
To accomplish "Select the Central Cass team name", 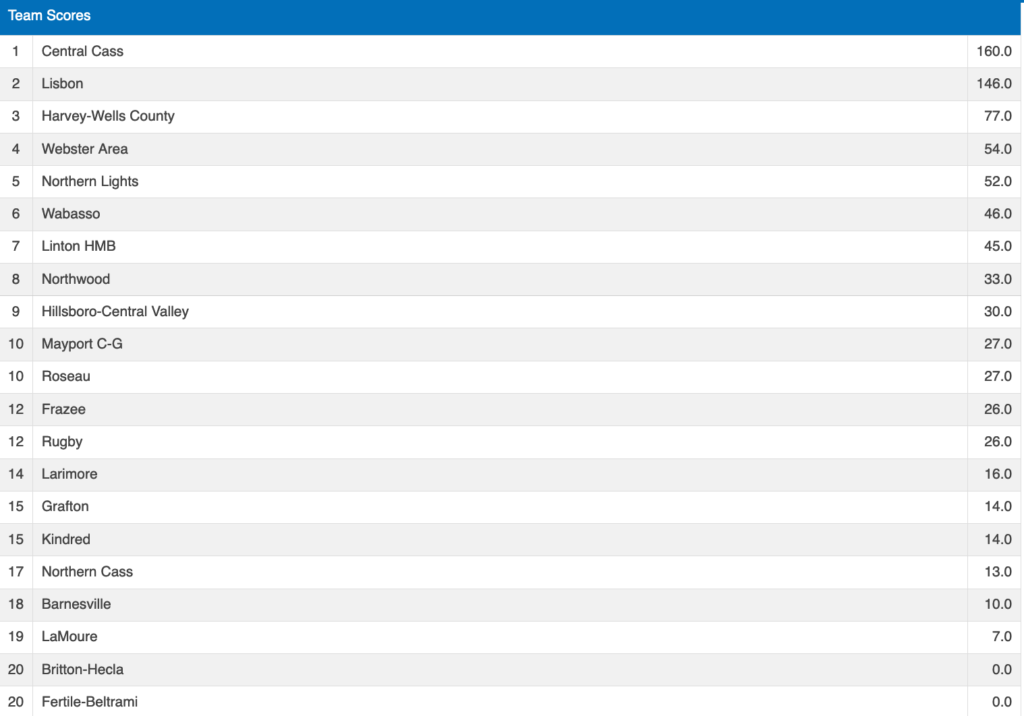I will coord(83,51).
